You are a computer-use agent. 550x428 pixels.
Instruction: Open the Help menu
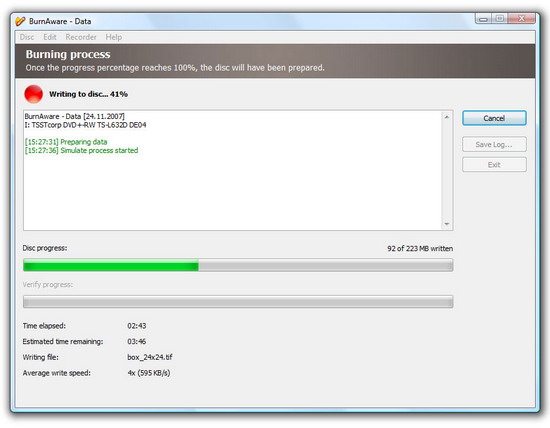pyautogui.click(x=114, y=37)
